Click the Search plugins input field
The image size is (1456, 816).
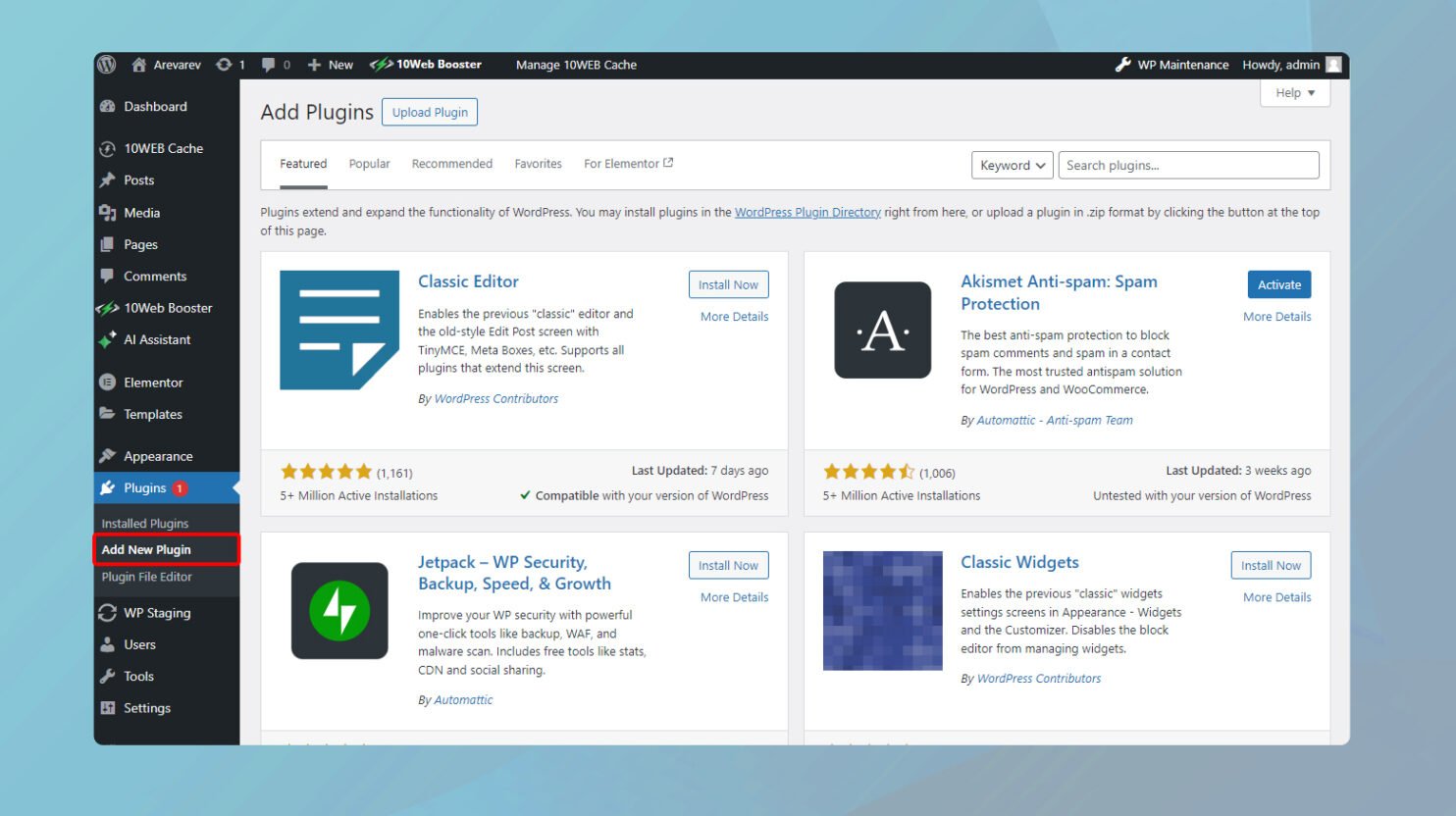point(1187,165)
